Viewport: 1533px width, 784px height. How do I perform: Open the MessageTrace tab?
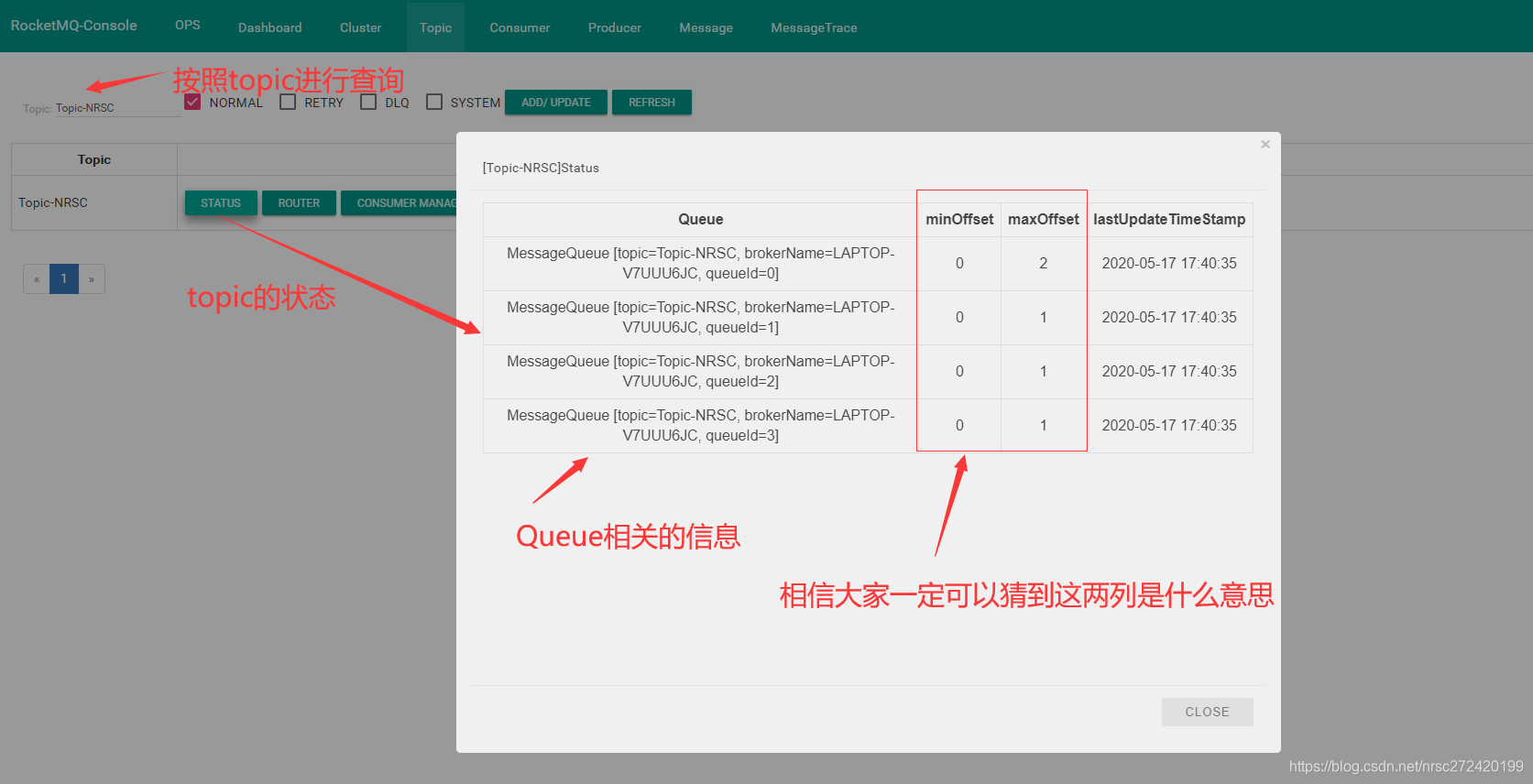[814, 27]
